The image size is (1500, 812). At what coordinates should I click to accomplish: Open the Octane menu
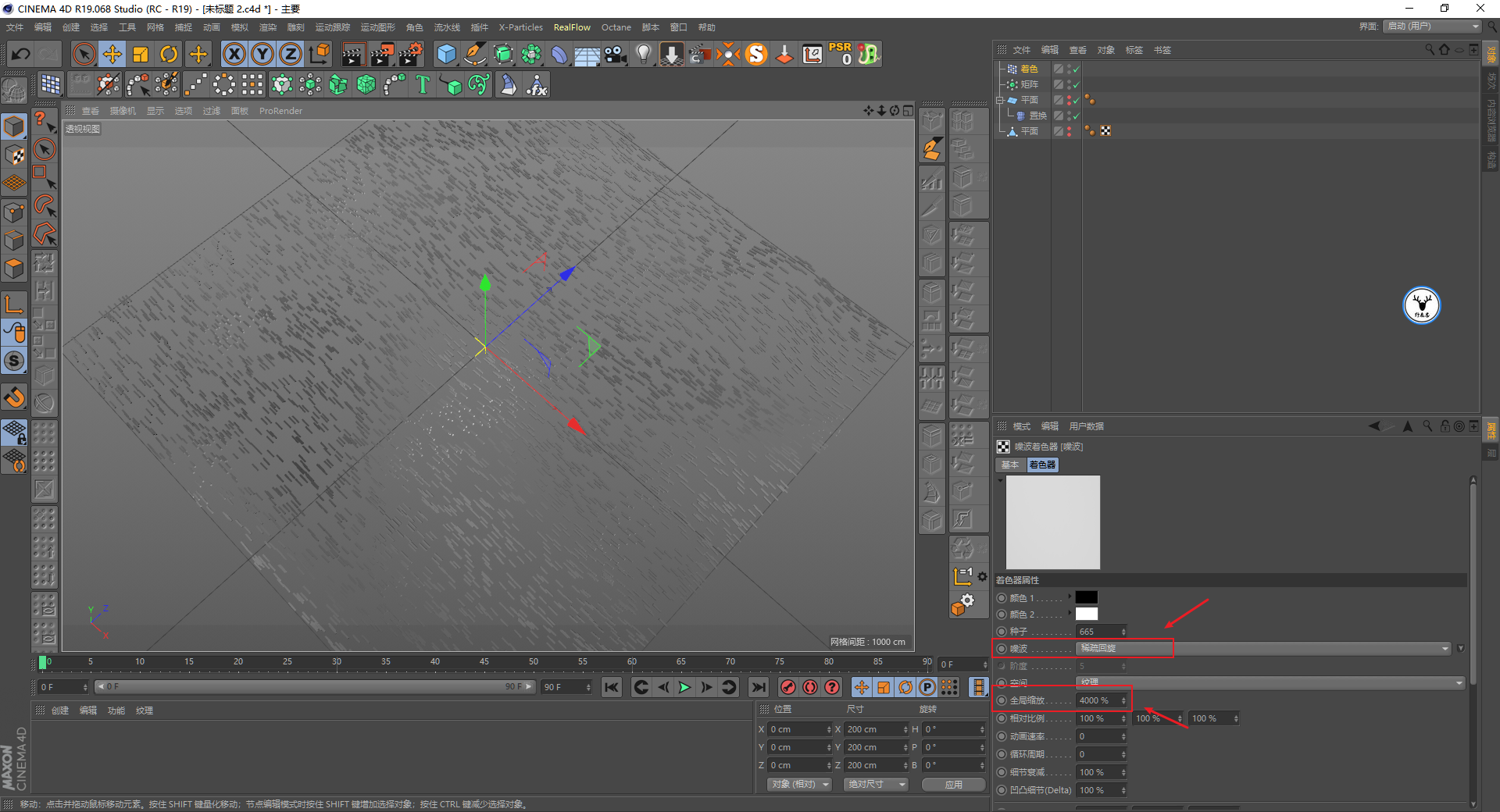616,27
